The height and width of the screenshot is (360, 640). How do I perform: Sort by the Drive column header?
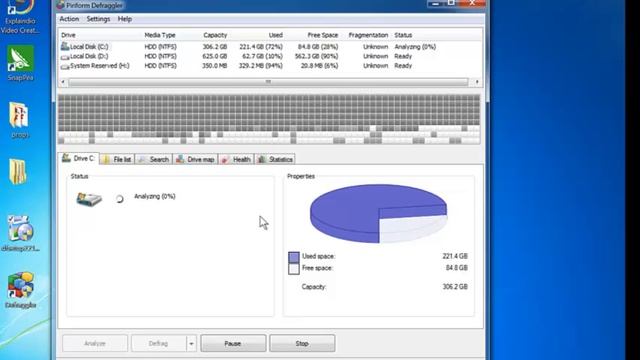pos(68,35)
